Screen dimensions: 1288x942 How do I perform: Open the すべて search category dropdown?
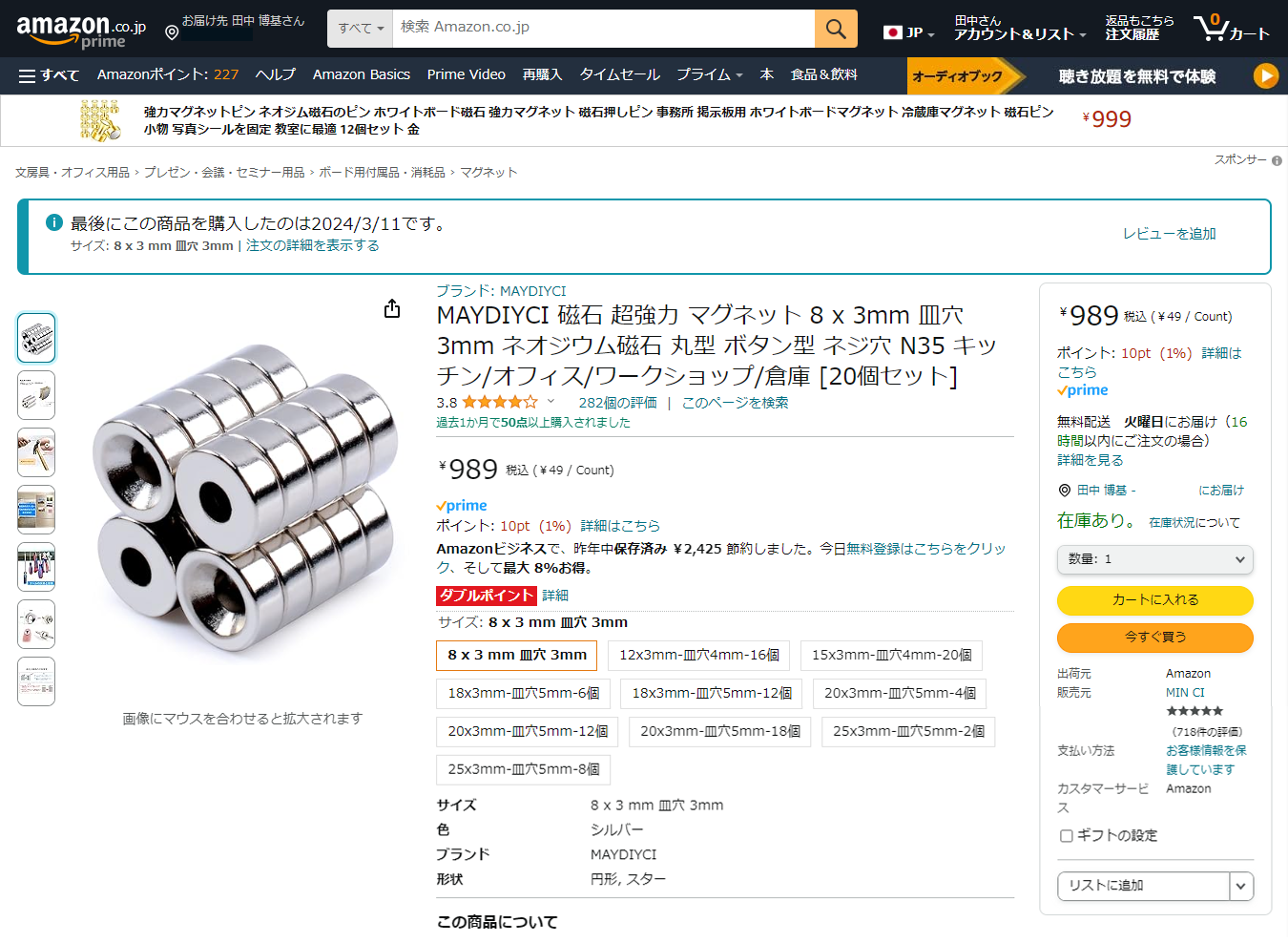(x=361, y=29)
